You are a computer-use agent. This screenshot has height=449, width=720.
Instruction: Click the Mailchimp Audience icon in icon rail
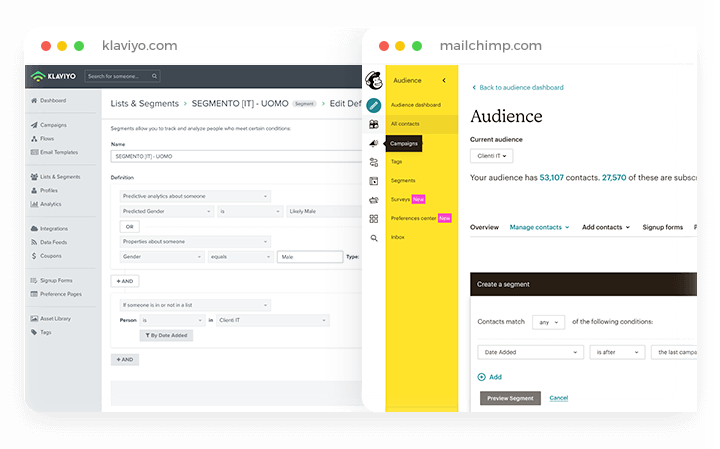coord(374,124)
